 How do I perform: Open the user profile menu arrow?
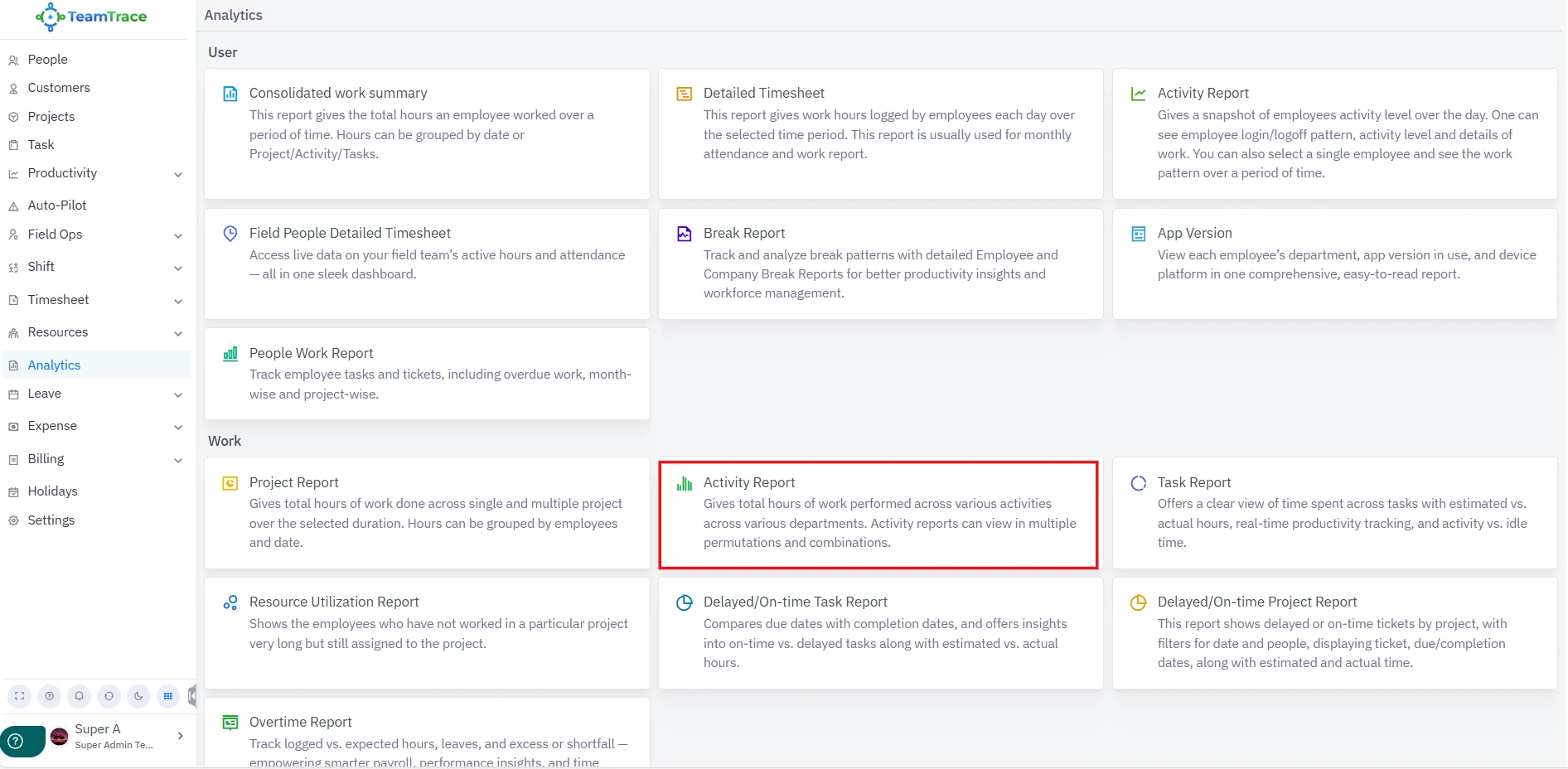tap(180, 736)
